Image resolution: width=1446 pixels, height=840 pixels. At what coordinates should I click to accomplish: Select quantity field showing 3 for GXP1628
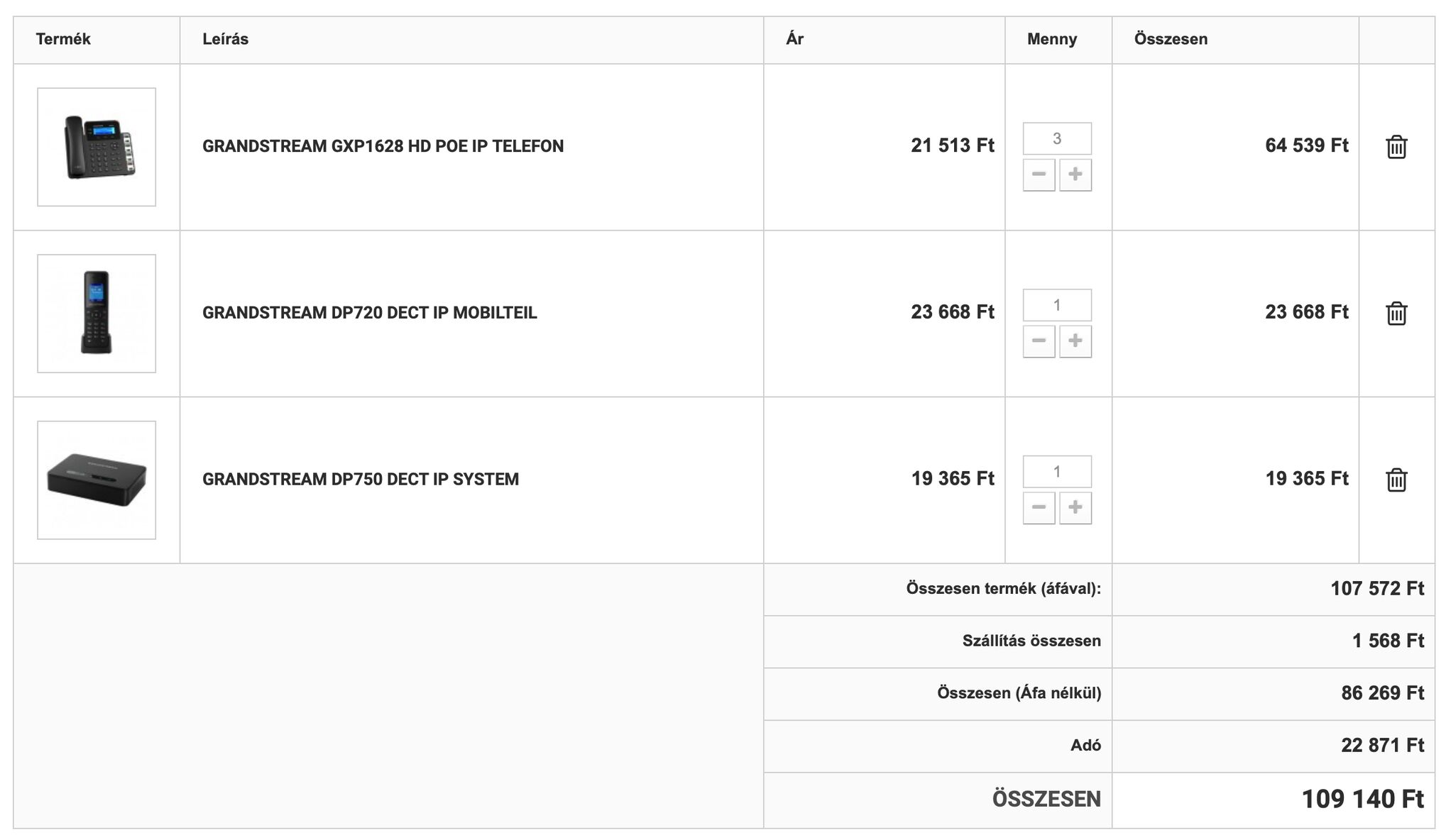1057,138
